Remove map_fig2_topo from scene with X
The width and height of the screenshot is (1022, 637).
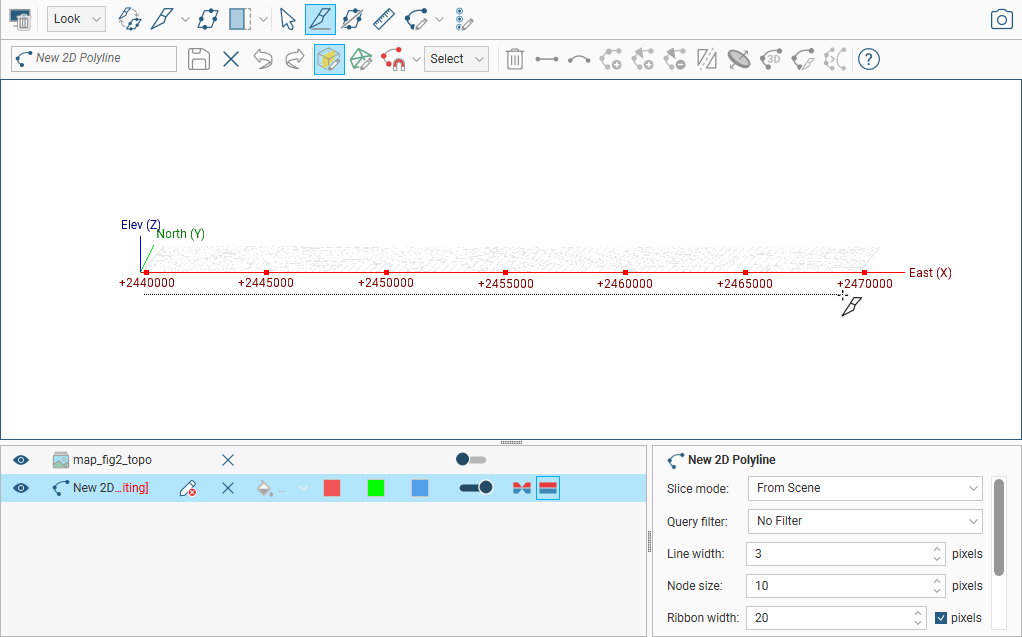228,460
